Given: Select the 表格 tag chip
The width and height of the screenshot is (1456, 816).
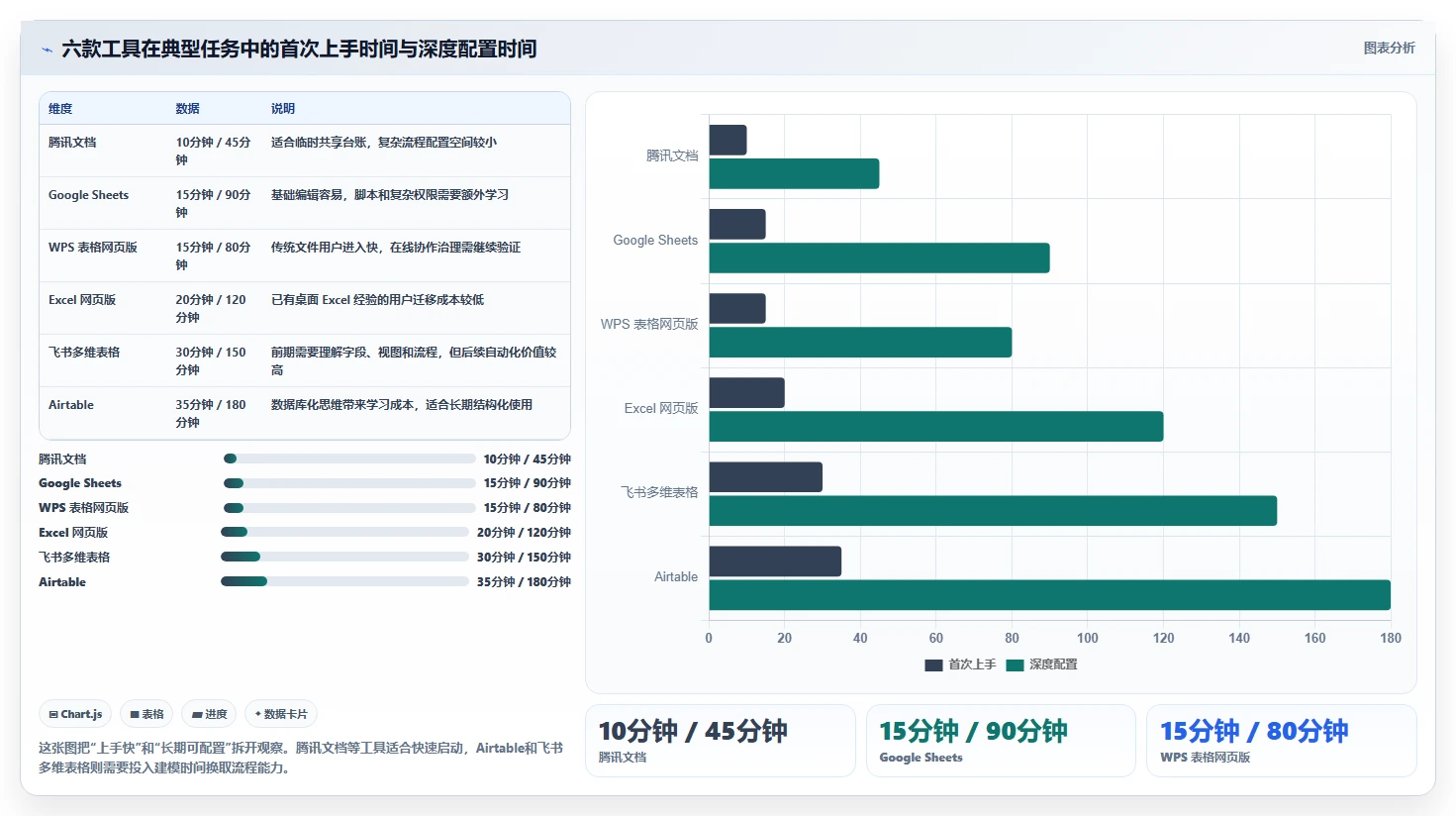Looking at the screenshot, I should pos(146,714).
